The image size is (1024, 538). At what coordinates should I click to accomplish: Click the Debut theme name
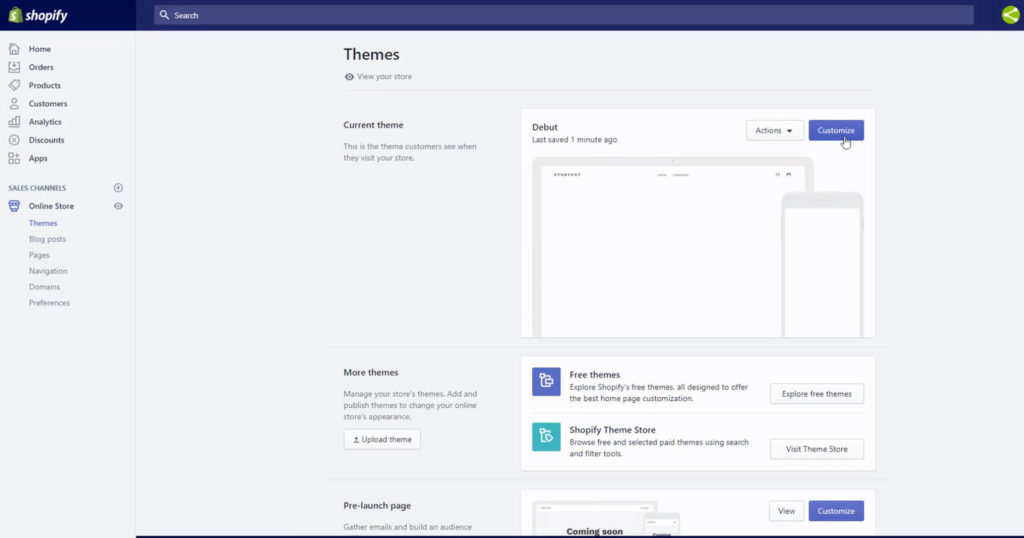[545, 127]
